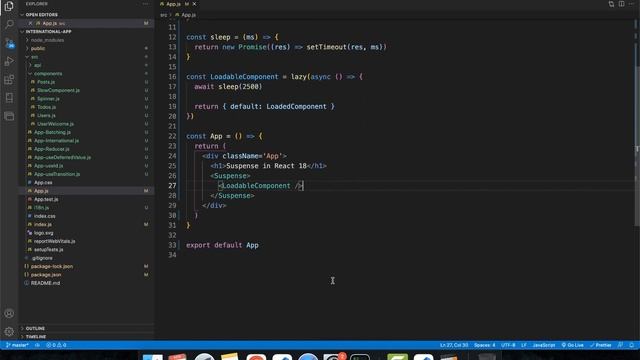Open the Search view in activity bar

[x=9, y=24]
